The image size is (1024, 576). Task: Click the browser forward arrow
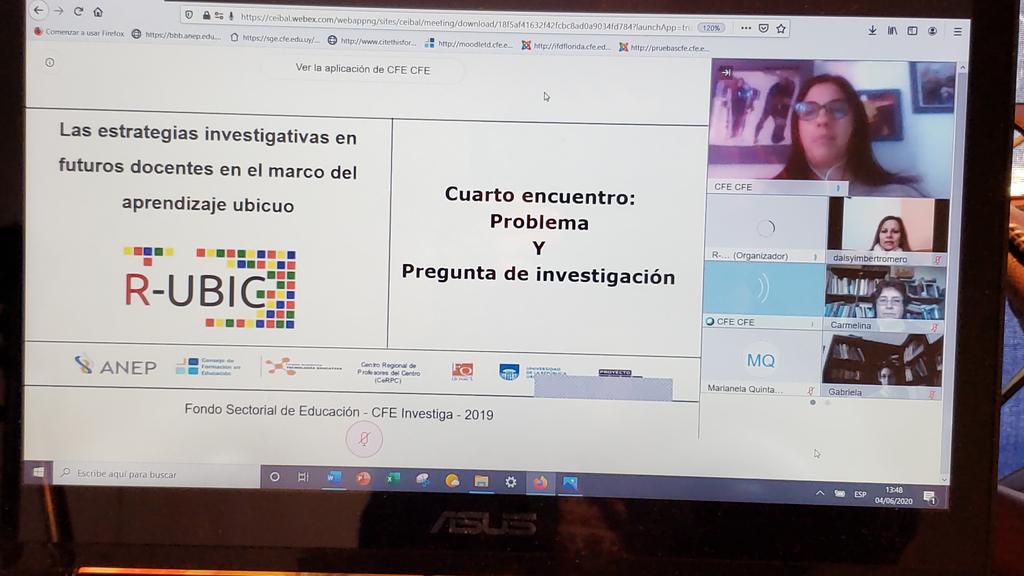click(59, 10)
